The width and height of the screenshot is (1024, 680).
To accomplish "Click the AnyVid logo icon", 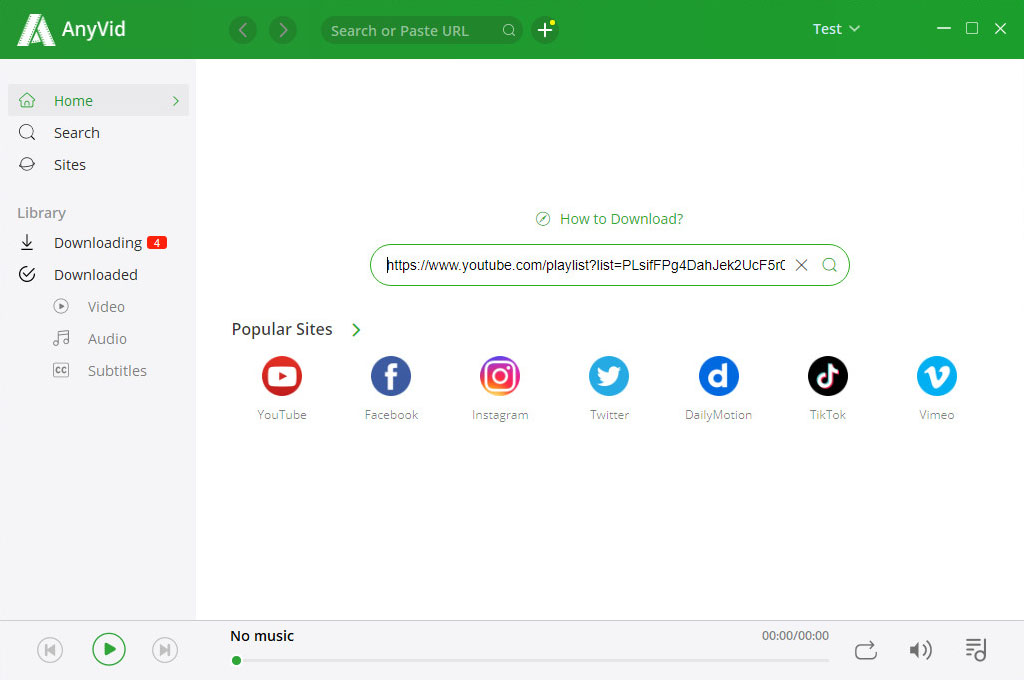I will (35, 29).
